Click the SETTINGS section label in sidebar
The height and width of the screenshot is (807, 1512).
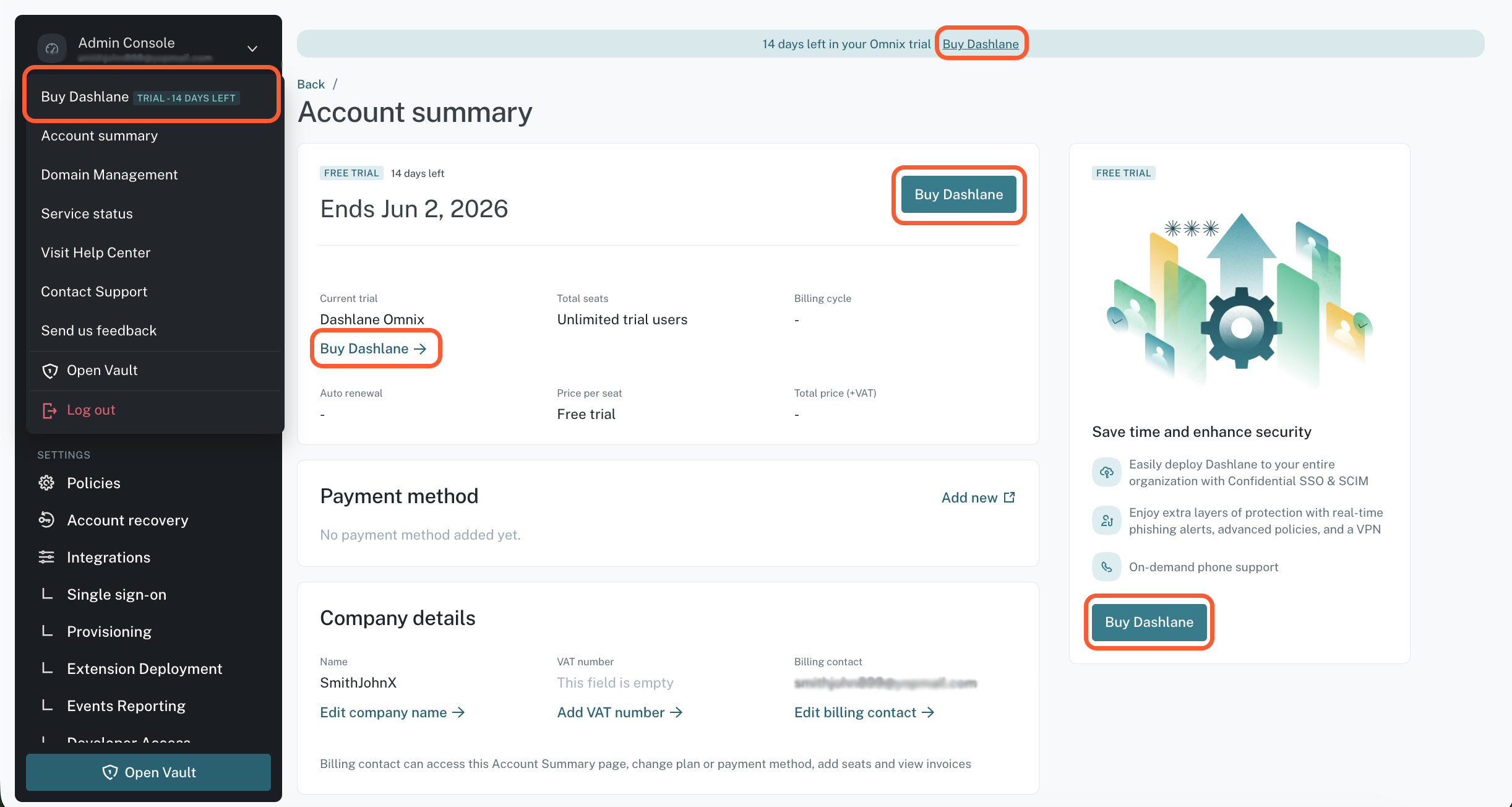click(x=64, y=455)
